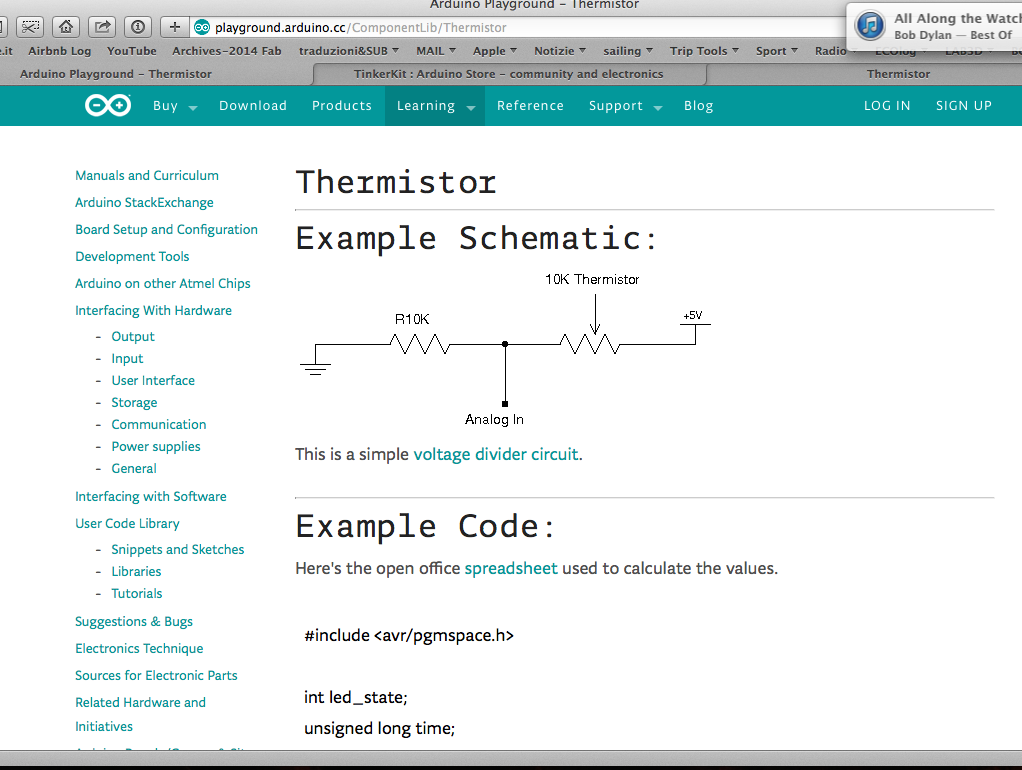This screenshot has width=1022, height=770.
Task: Open Archives-2014 Fab bookmark
Action: (x=227, y=51)
